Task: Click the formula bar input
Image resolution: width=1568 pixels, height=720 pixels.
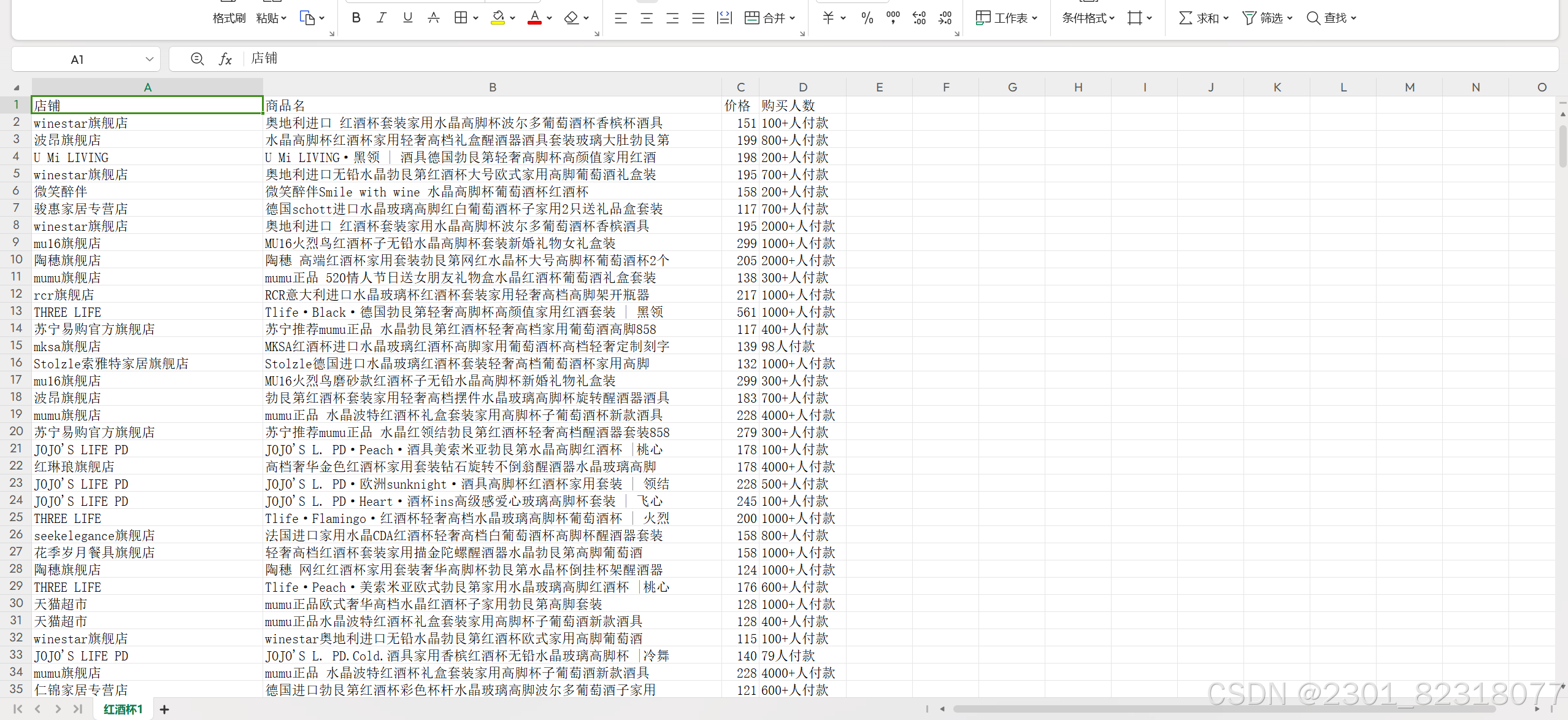Action: (x=902, y=59)
